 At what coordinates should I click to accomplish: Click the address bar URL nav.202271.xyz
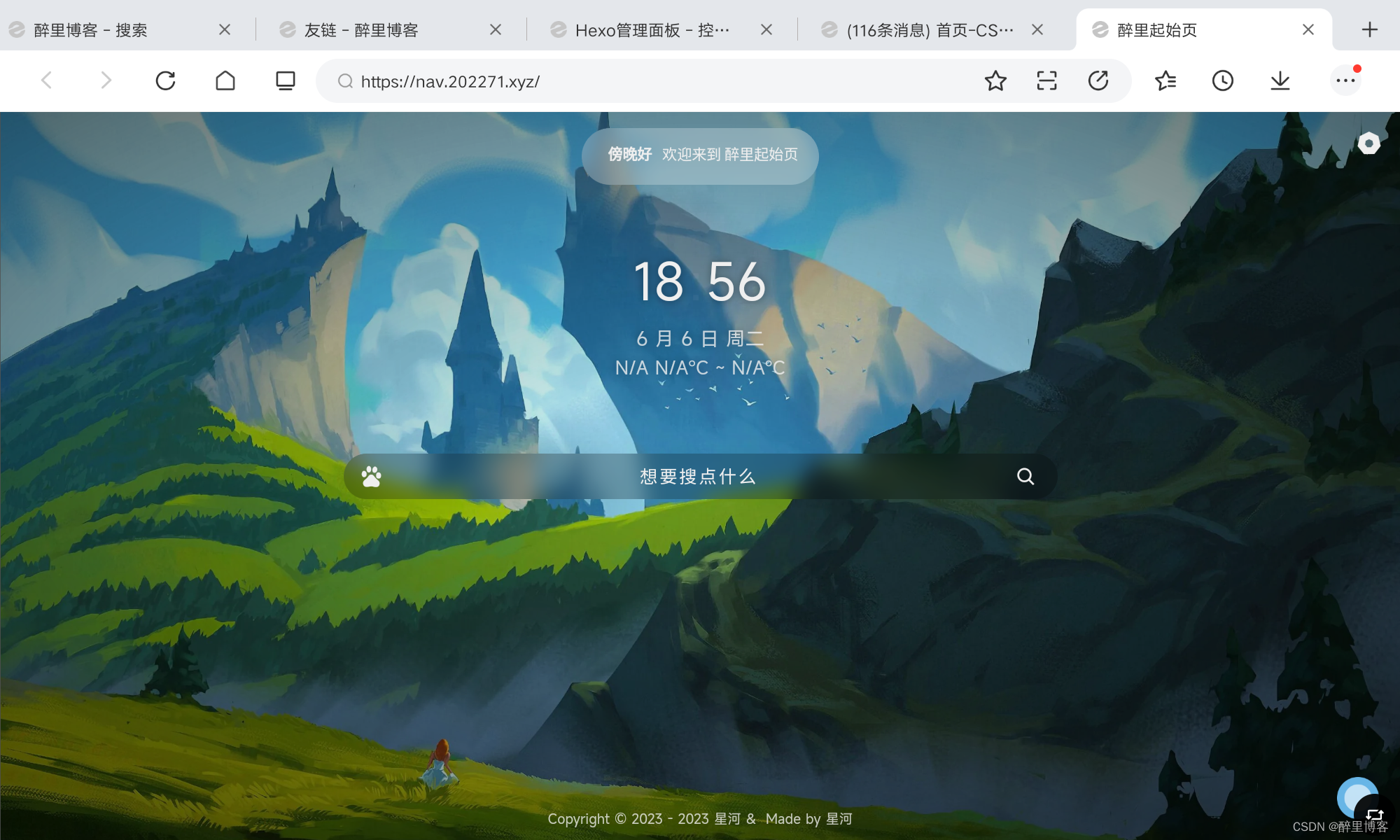pos(450,81)
